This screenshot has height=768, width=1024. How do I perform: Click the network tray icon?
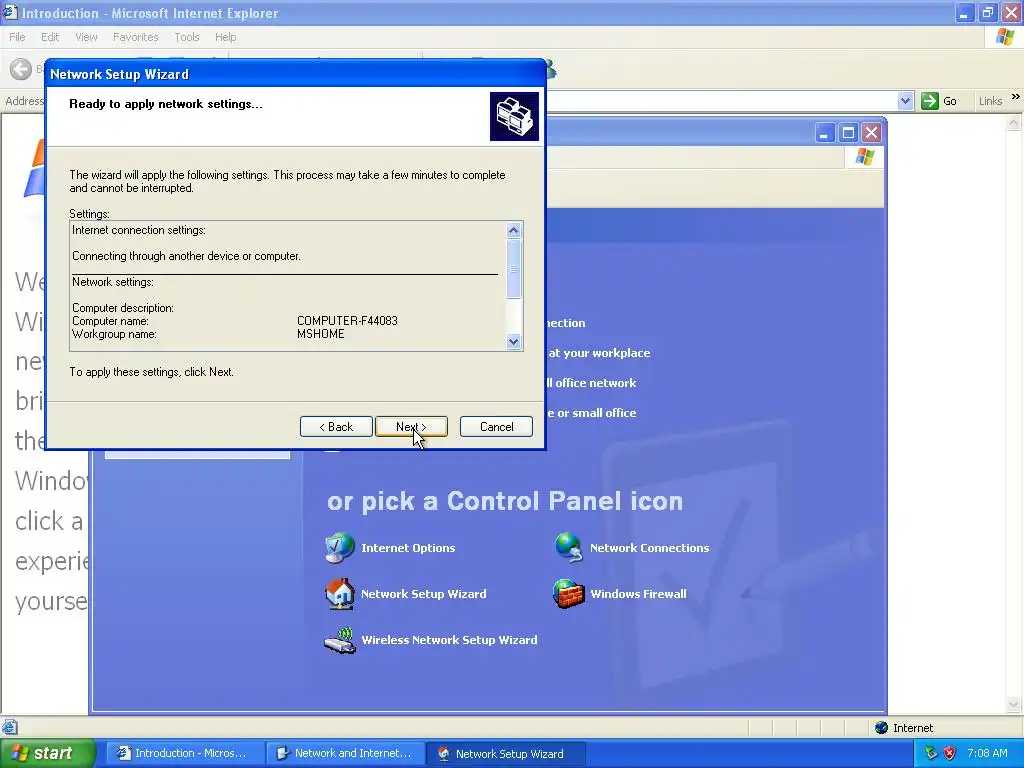click(931, 754)
